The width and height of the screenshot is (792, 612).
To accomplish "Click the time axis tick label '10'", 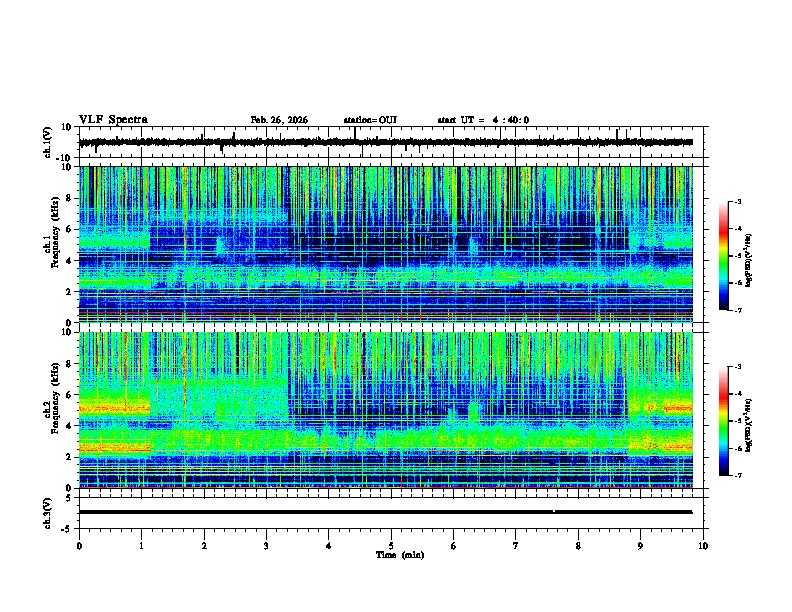I will (x=703, y=545).
